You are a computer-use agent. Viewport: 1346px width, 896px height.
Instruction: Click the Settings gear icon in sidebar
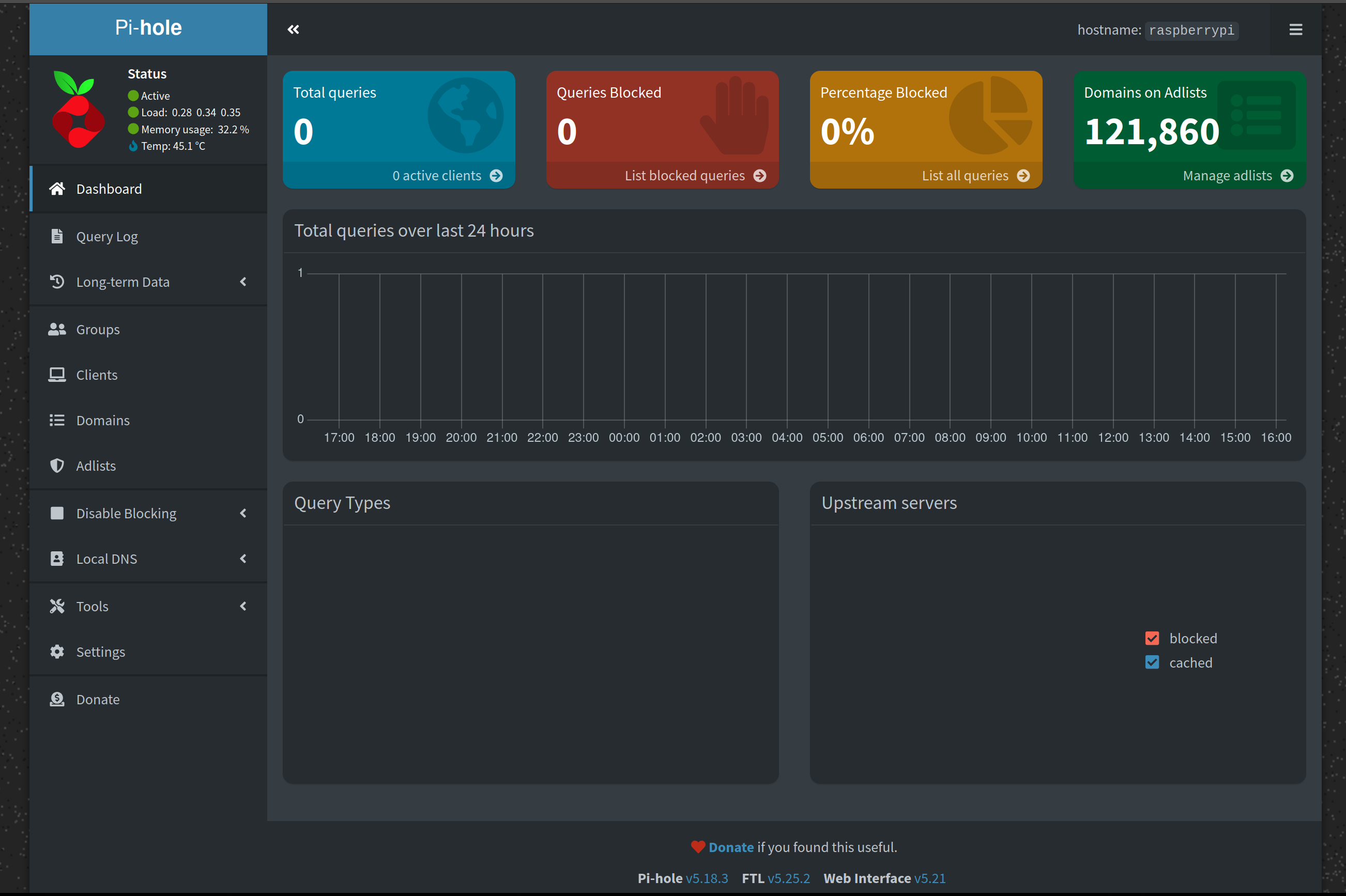coord(56,652)
